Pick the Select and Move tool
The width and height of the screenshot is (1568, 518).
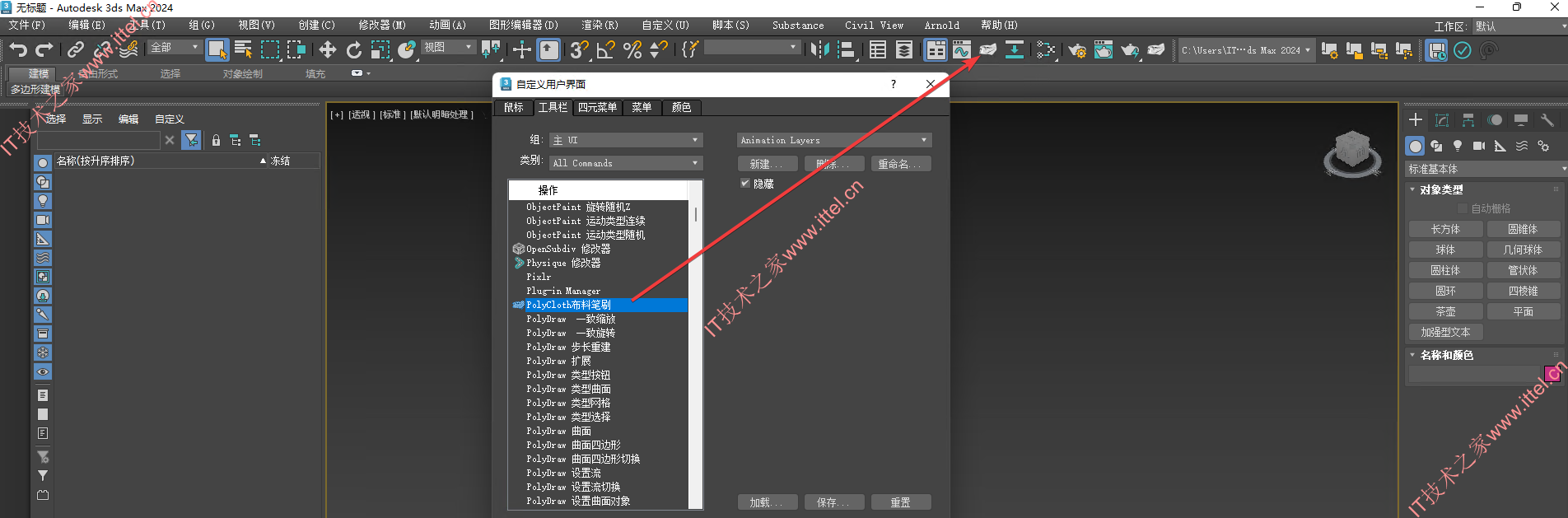(328, 50)
